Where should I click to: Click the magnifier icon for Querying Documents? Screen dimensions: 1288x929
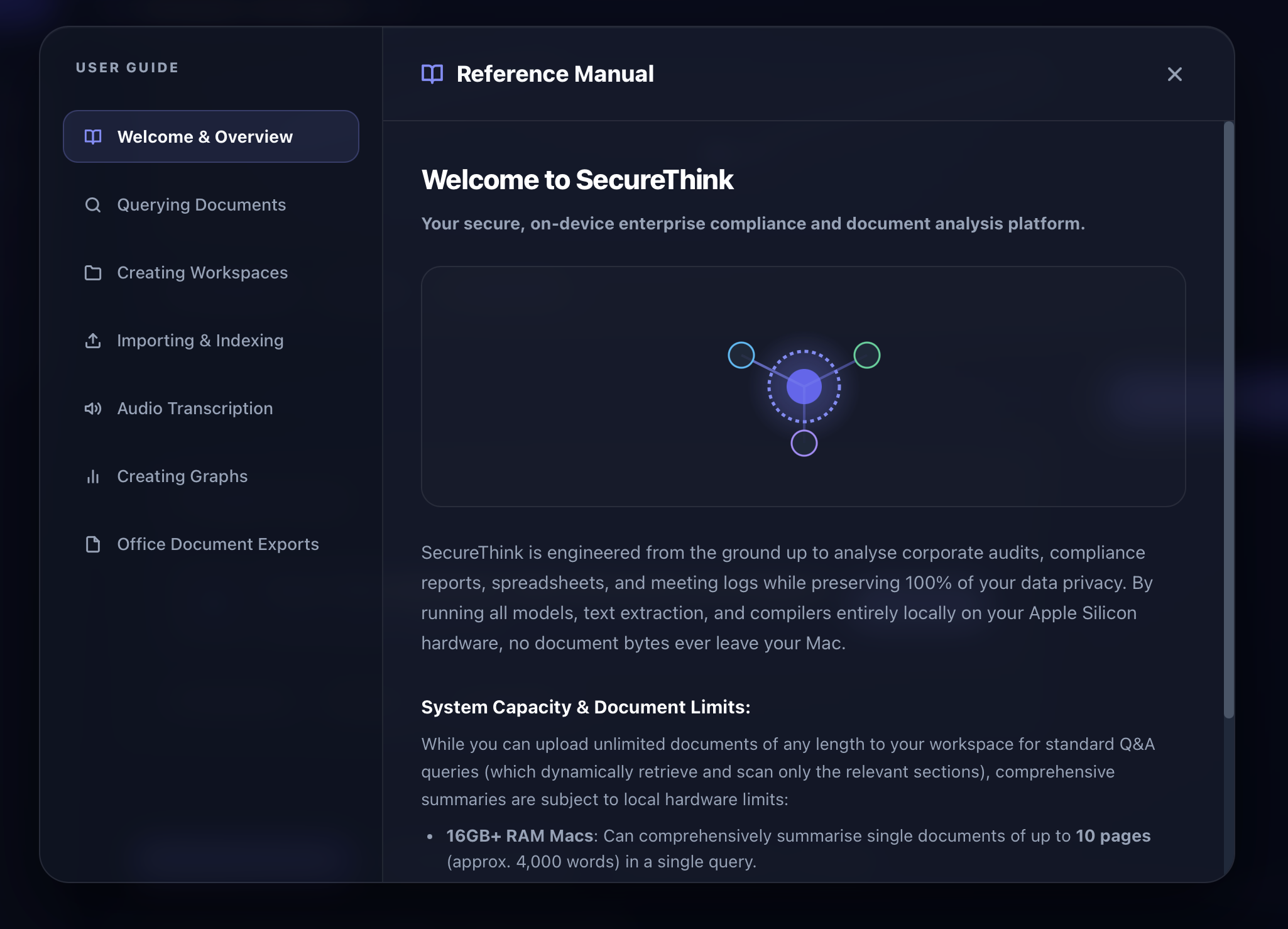pos(93,205)
